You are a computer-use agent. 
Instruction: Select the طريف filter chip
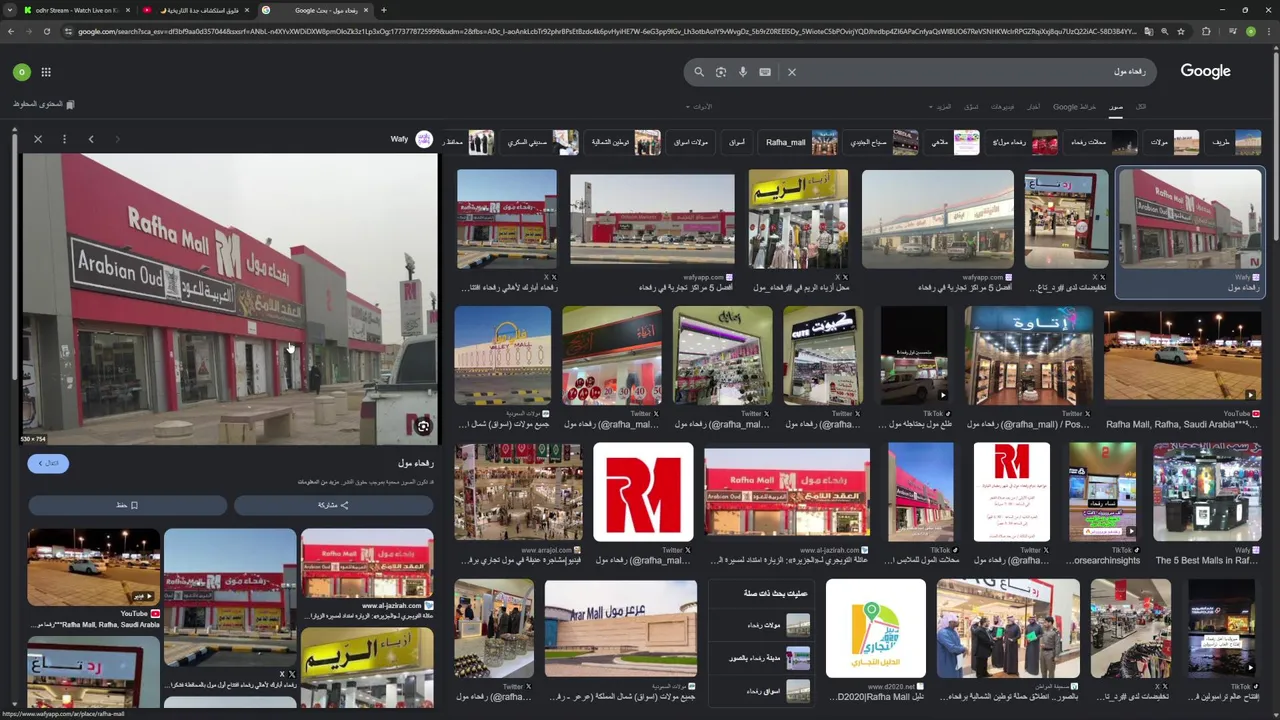tap(1235, 142)
